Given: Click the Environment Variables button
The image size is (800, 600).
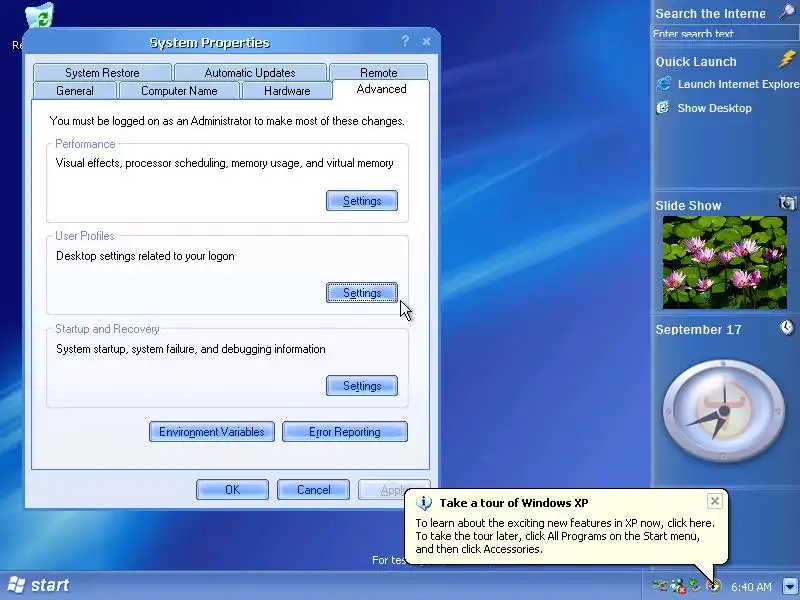Looking at the screenshot, I should click(x=212, y=432).
